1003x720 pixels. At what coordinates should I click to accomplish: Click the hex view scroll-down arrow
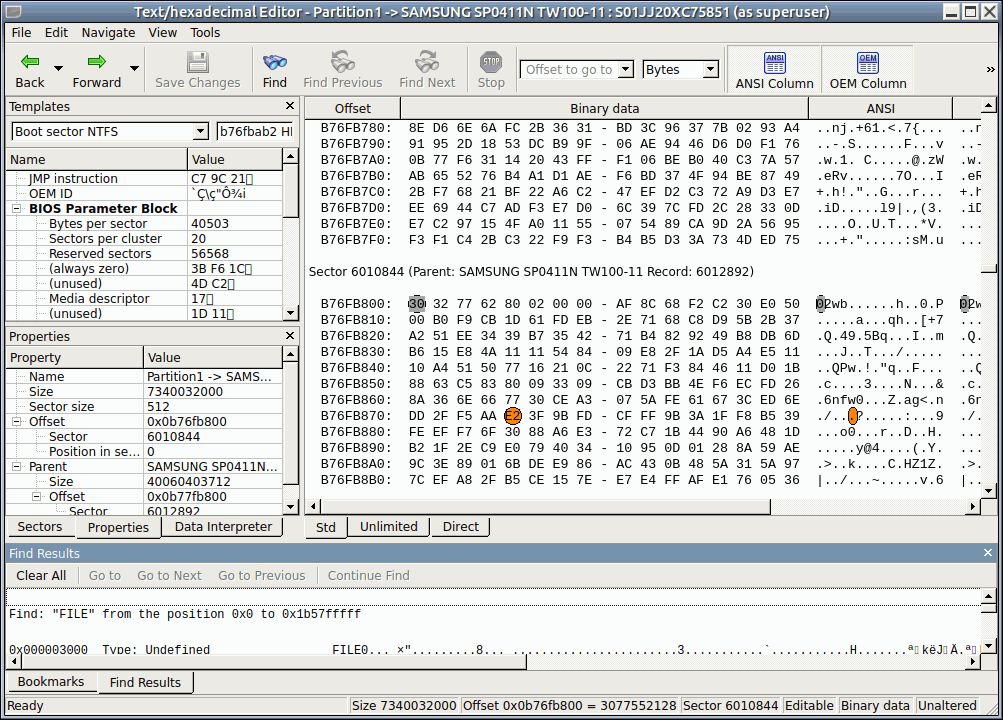click(989, 491)
